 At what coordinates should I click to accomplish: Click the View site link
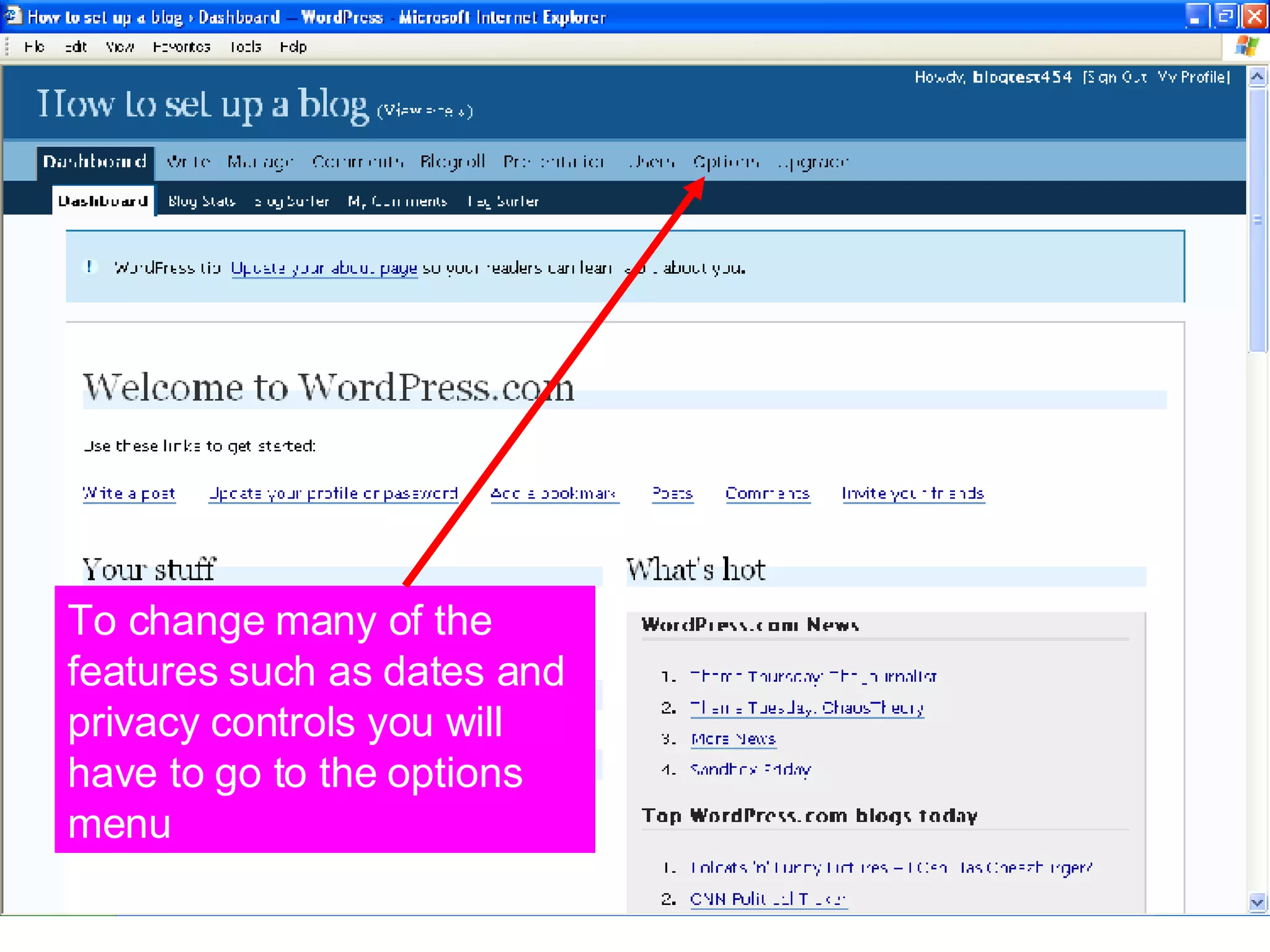click(x=425, y=111)
